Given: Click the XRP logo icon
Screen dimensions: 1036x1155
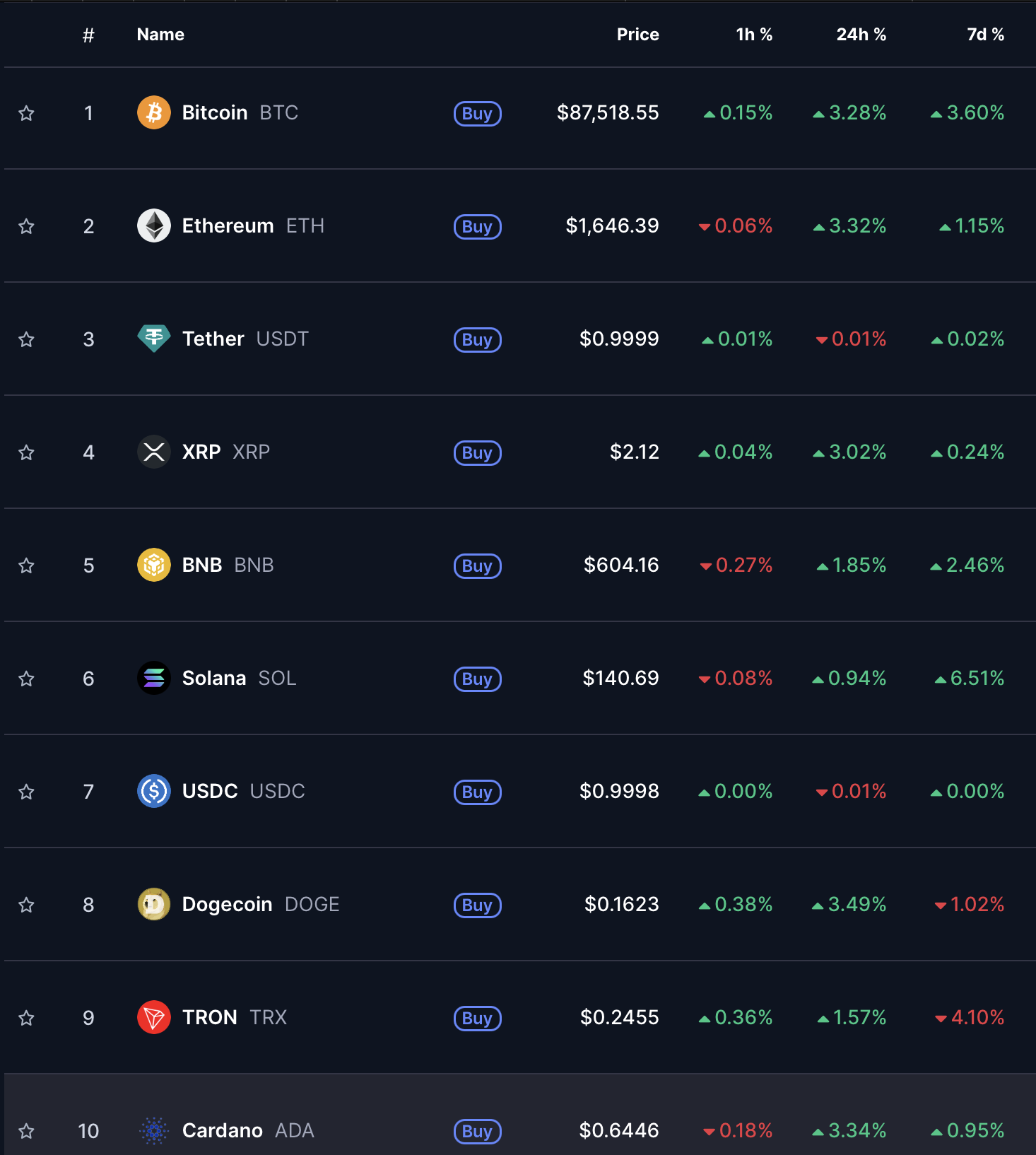Looking at the screenshot, I should [x=153, y=452].
